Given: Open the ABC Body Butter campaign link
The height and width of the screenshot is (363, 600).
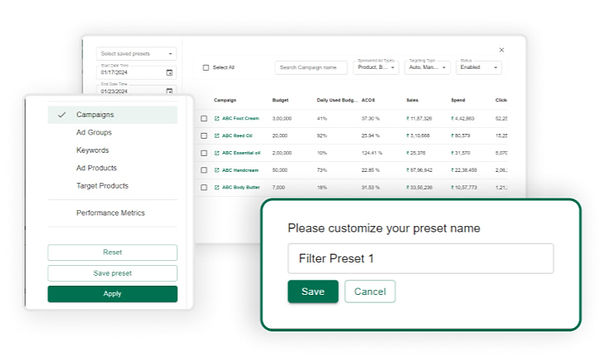Looking at the screenshot, I should pos(241,187).
